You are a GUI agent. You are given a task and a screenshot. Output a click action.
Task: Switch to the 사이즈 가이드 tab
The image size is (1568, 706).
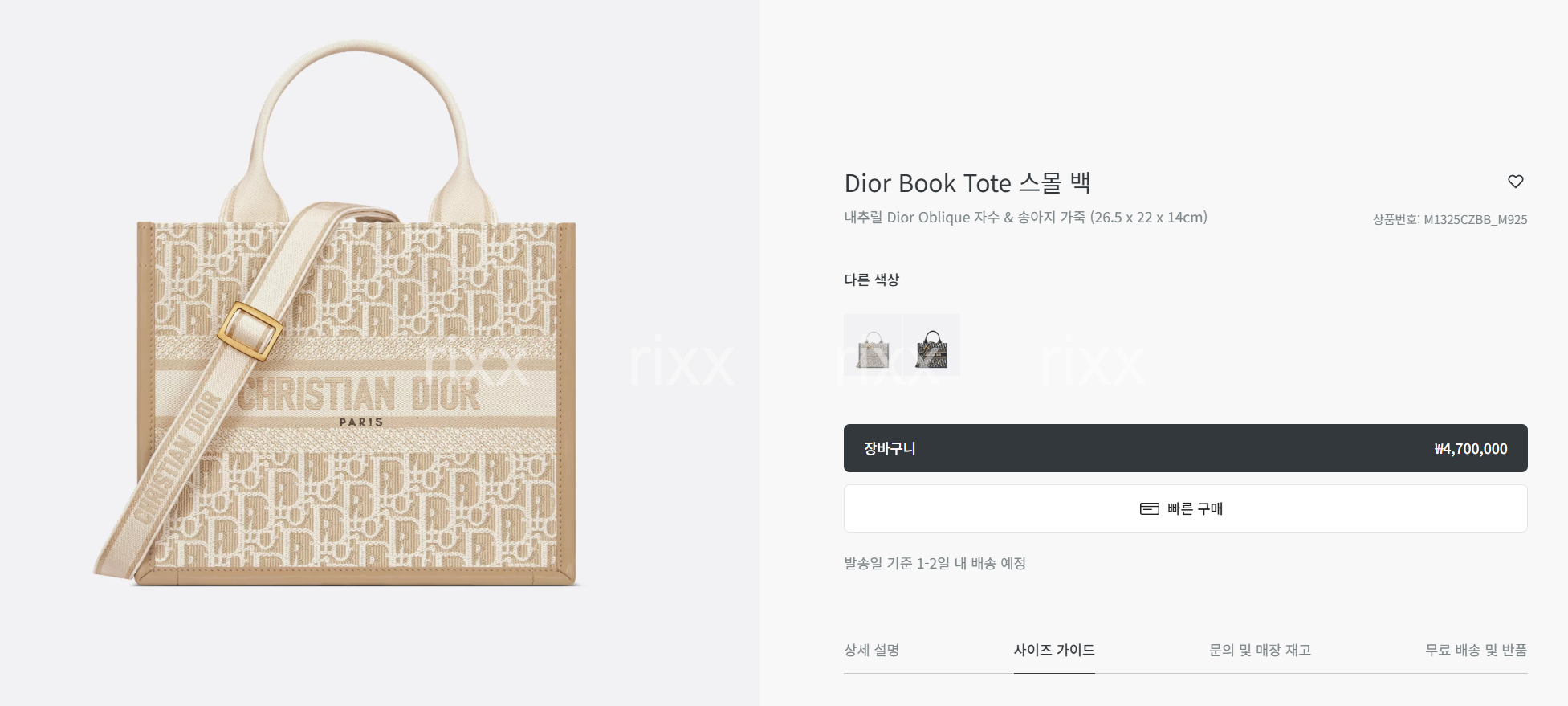(x=1054, y=650)
